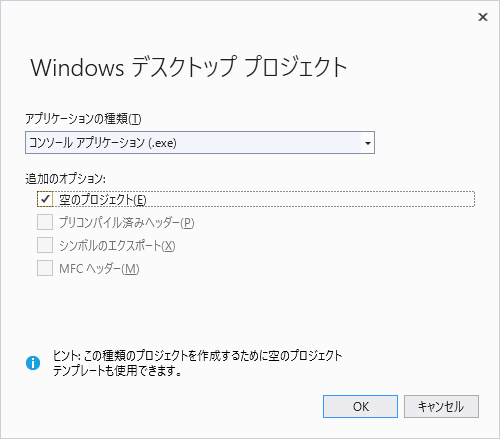This screenshot has width=500, height=439.
Task: Click the アプリケーションの種類(T) label
Action: click(x=83, y=118)
